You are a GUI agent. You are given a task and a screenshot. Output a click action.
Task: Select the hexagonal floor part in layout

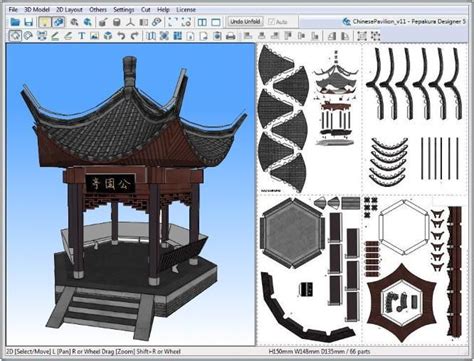[292, 232]
